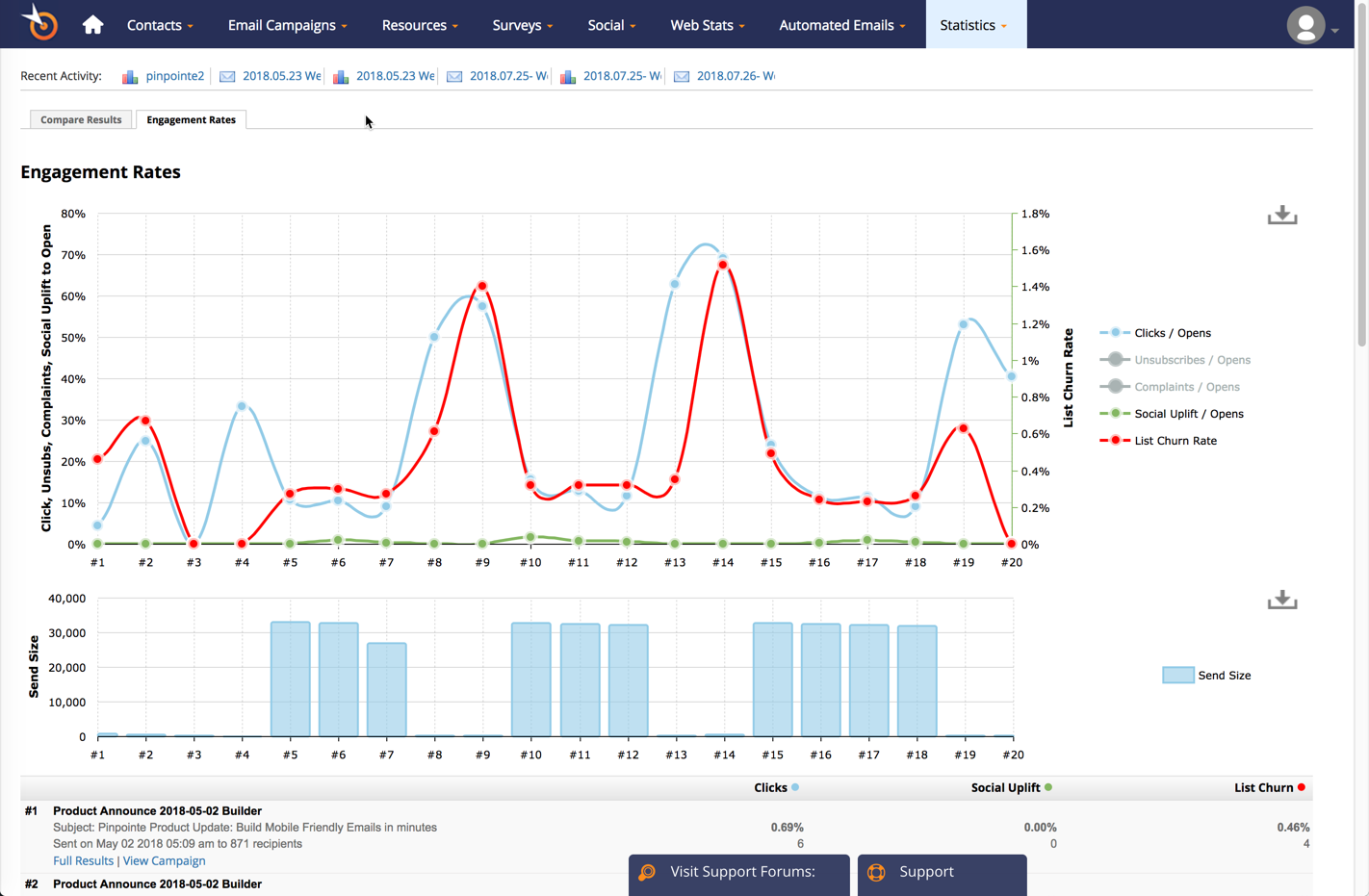This screenshot has height=896, width=1369.
Task: Click the Visit Support Forums search icon
Action: pos(648,872)
